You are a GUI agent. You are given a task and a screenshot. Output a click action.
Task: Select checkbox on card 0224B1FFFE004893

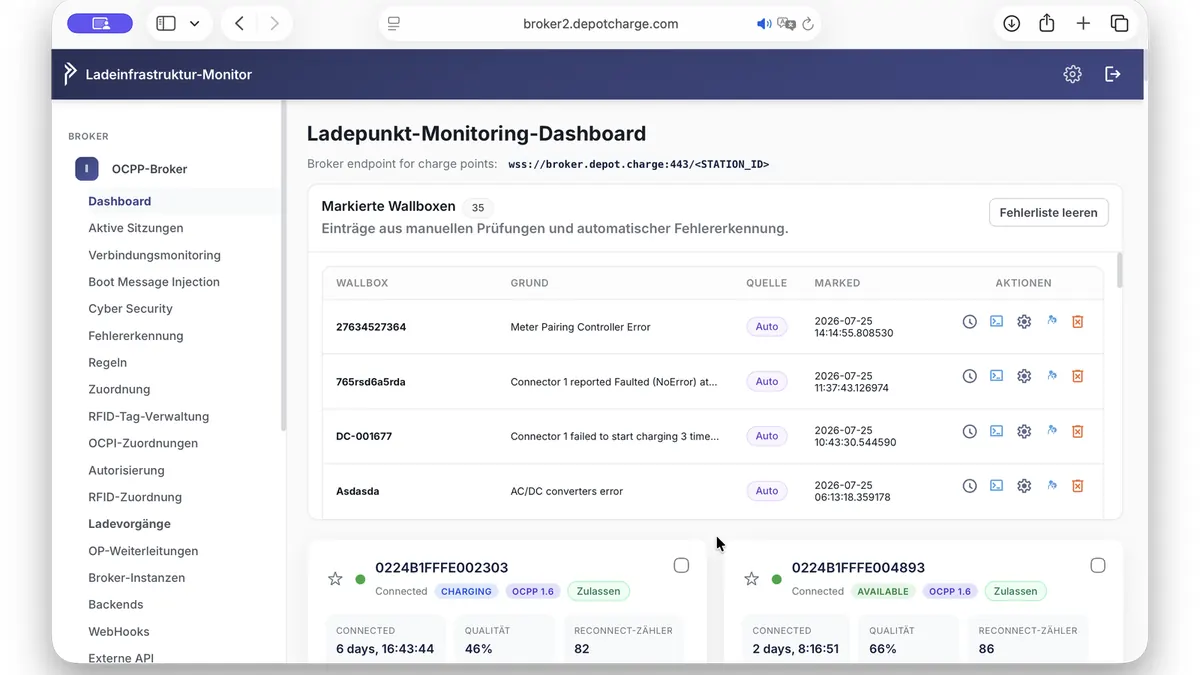point(1097,566)
